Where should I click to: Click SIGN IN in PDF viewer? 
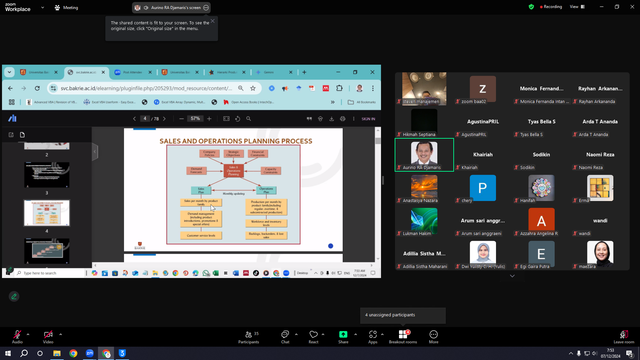tap(368, 119)
